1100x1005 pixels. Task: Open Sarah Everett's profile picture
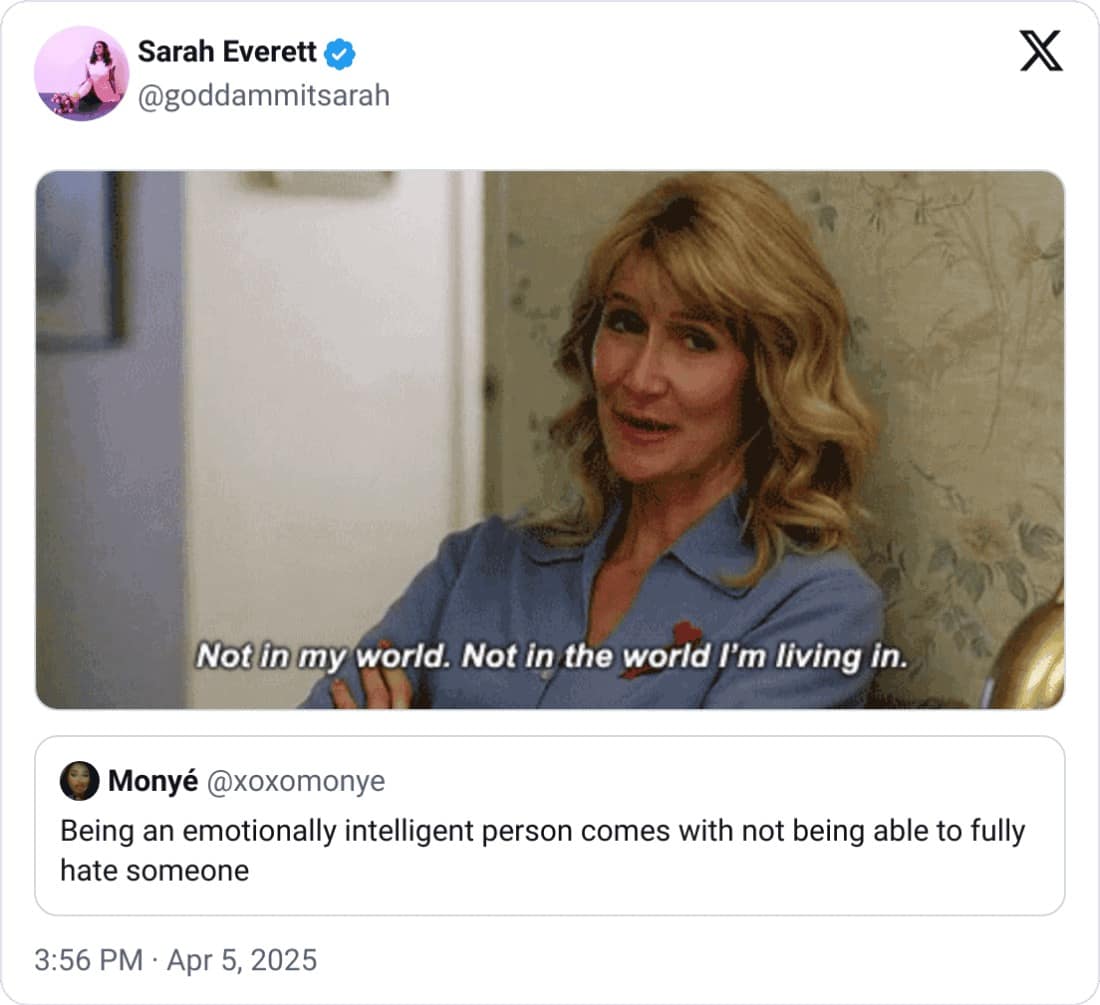tap(81, 73)
